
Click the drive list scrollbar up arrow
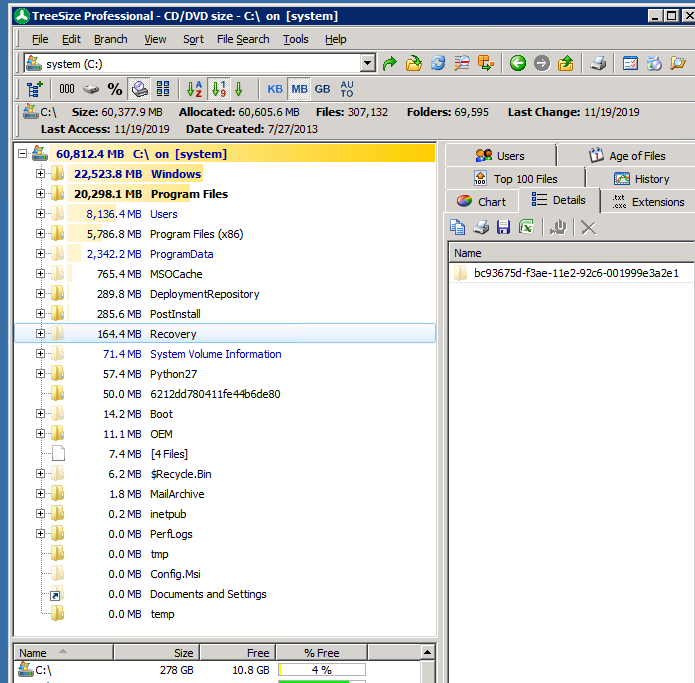(427, 652)
